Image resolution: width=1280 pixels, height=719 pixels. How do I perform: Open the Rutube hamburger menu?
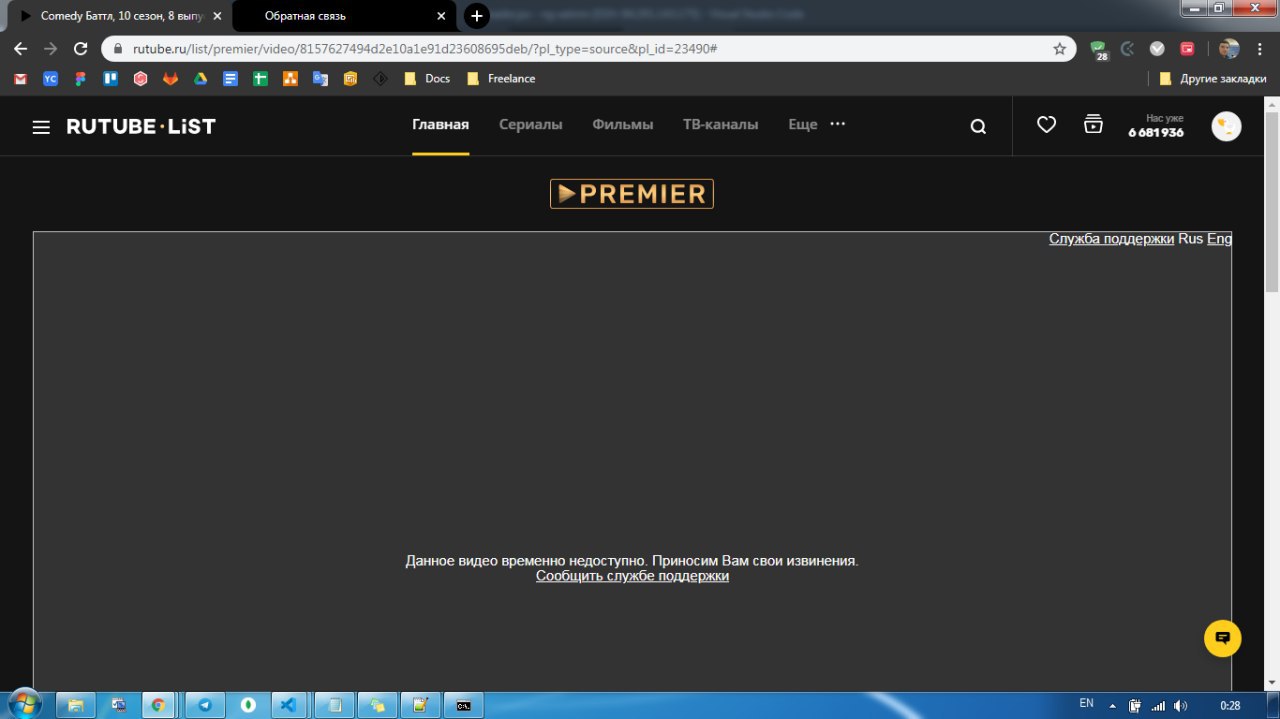(x=41, y=126)
